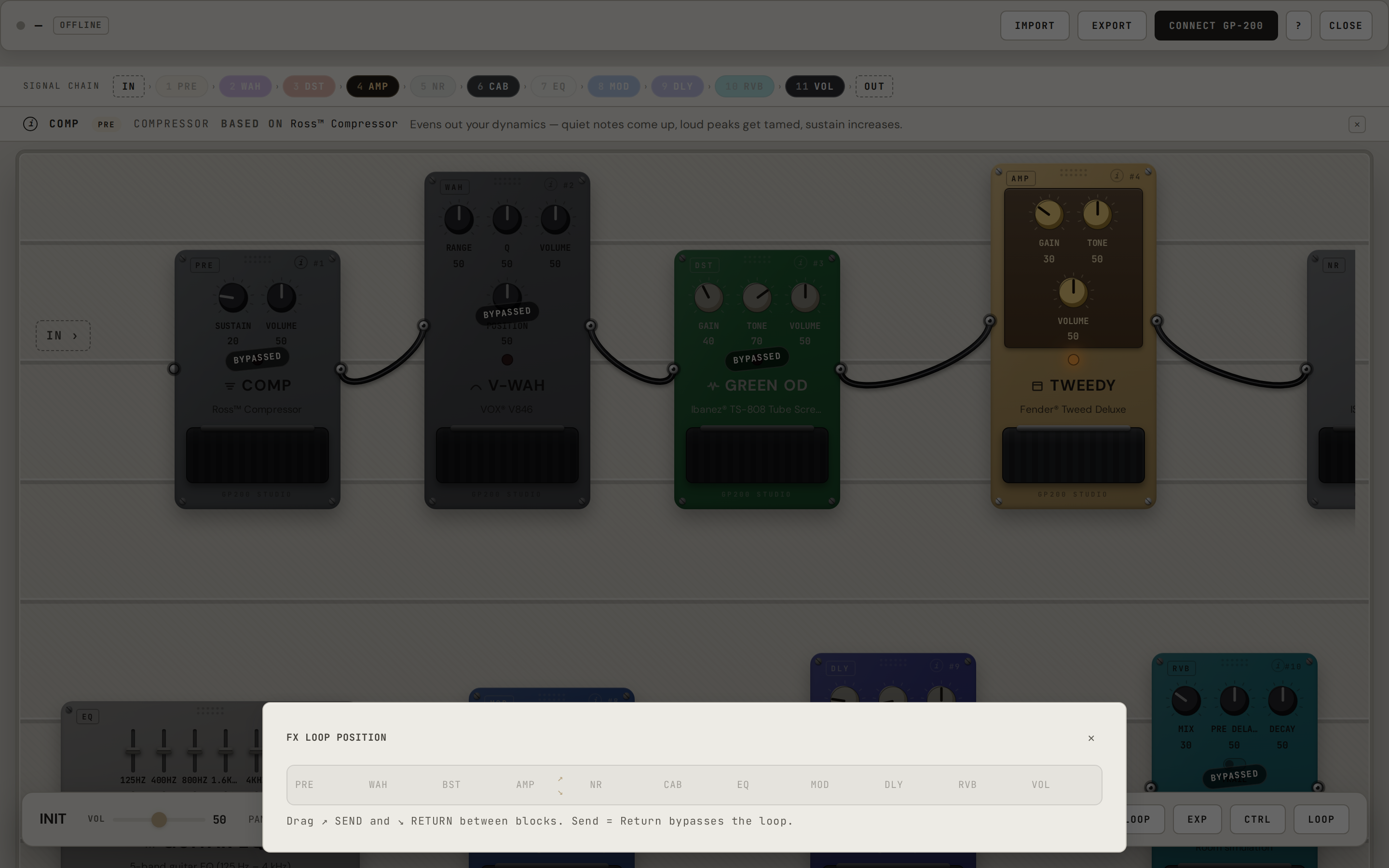Click the EXP button in bottom bar
1389x868 pixels.
pyautogui.click(x=1198, y=819)
